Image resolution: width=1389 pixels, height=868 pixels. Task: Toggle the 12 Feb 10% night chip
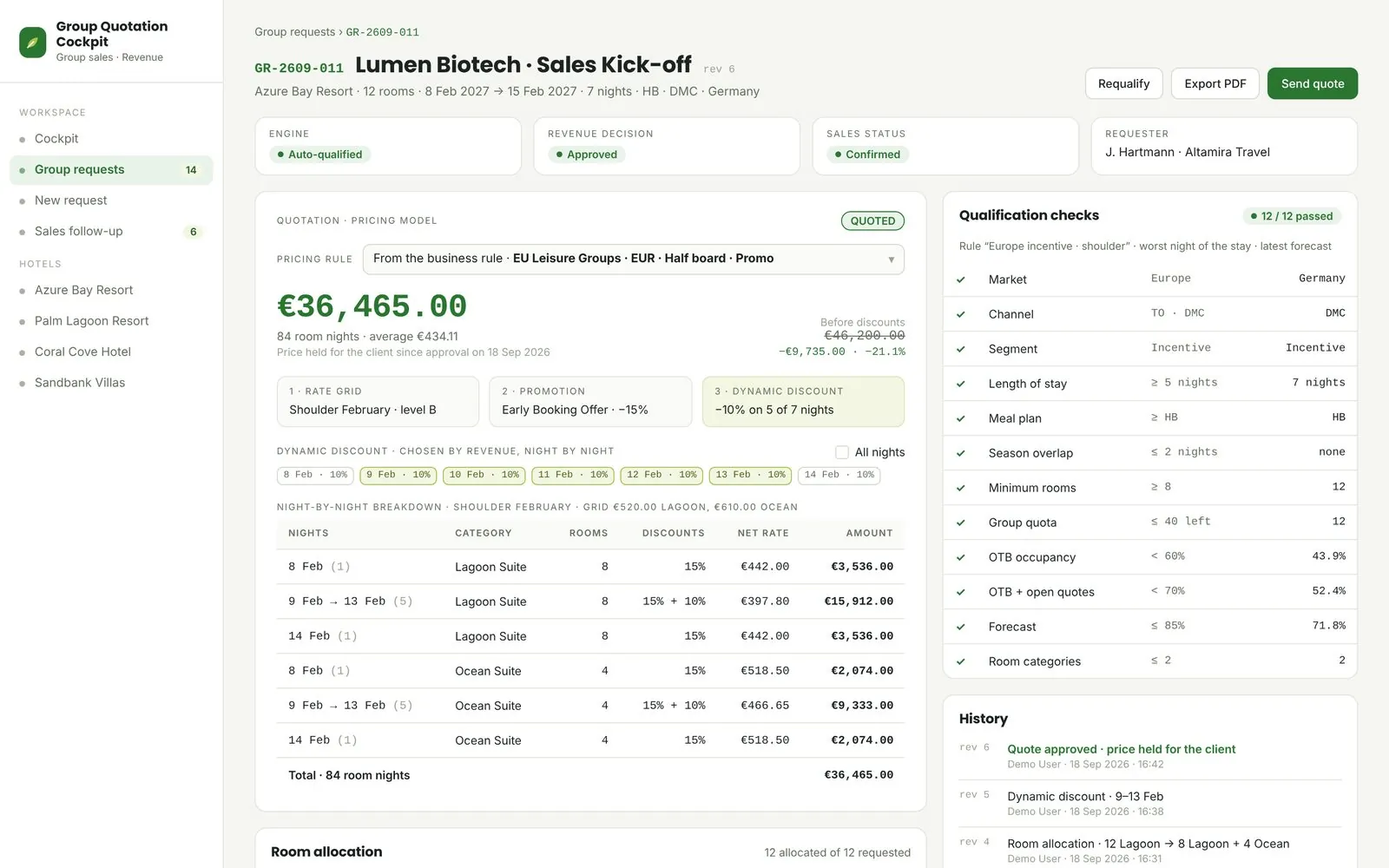(662, 475)
